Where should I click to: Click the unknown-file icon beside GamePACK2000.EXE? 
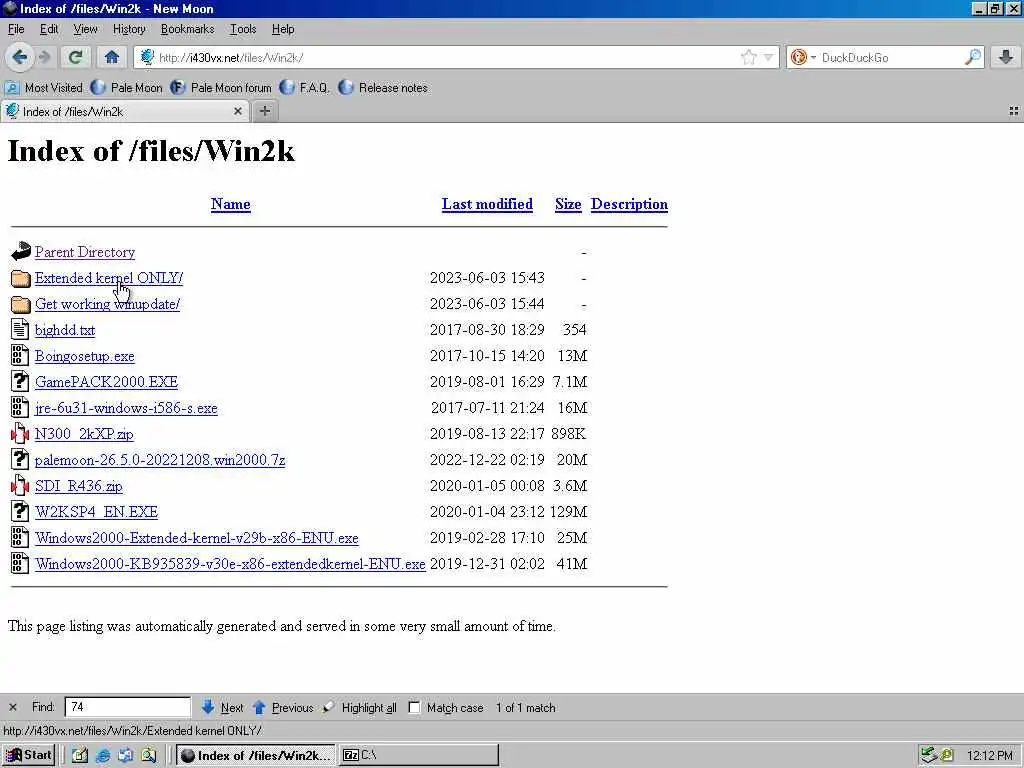tap(20, 381)
